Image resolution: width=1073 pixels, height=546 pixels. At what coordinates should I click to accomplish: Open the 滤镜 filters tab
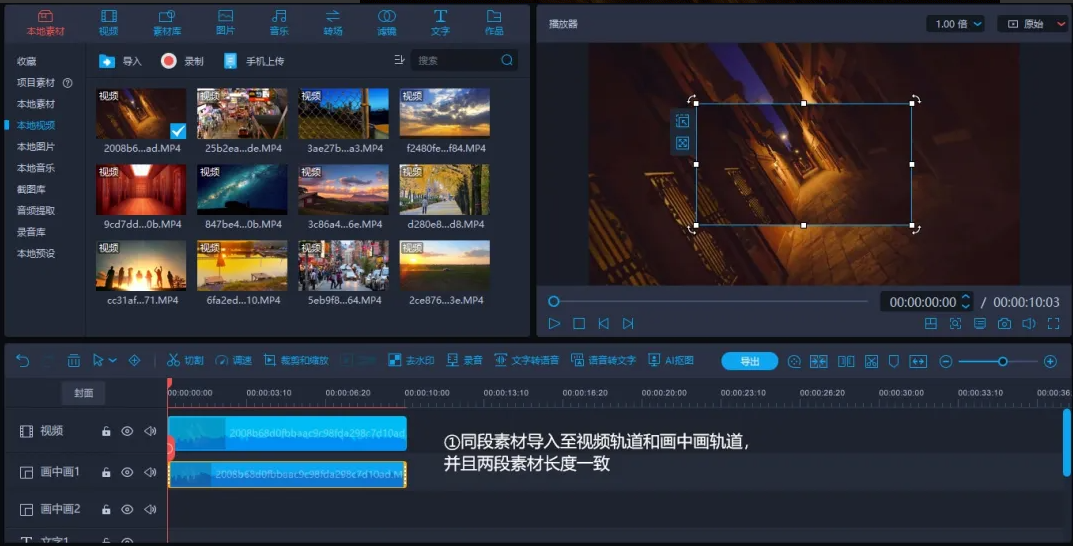pyautogui.click(x=387, y=23)
